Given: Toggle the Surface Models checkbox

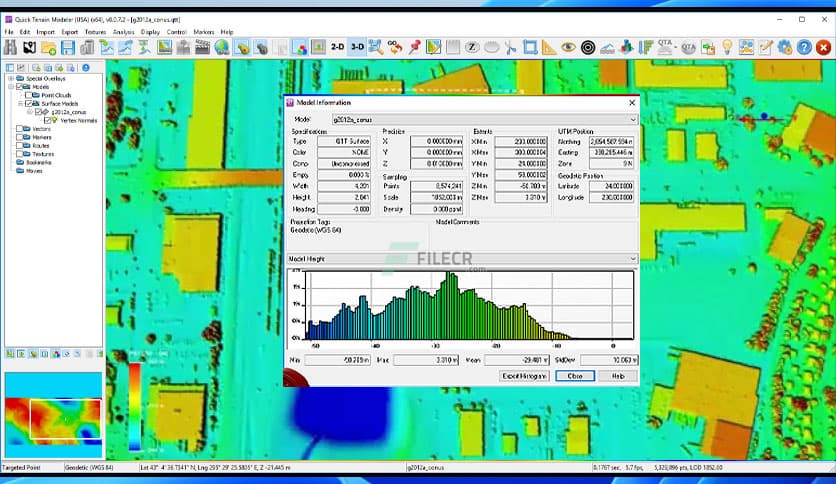Looking at the screenshot, I should (x=29, y=103).
